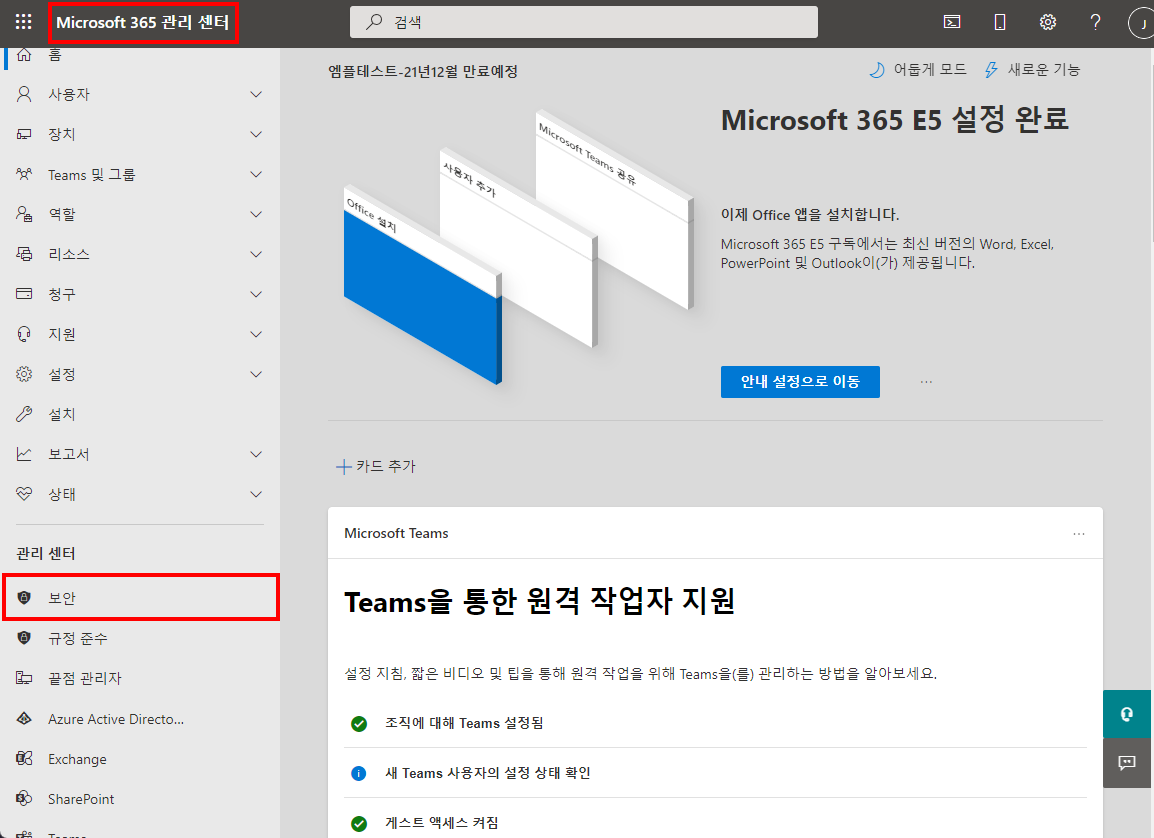Open settings gear in top bar
1154x838 pixels.
1047,22
